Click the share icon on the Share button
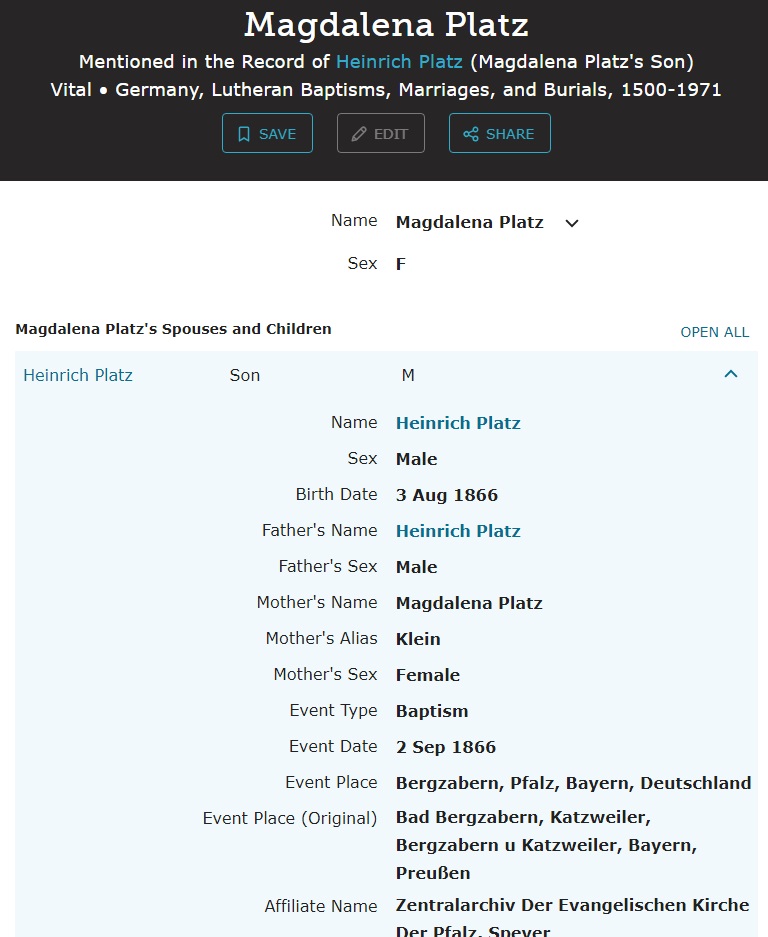This screenshot has width=768, height=937. pos(471,134)
